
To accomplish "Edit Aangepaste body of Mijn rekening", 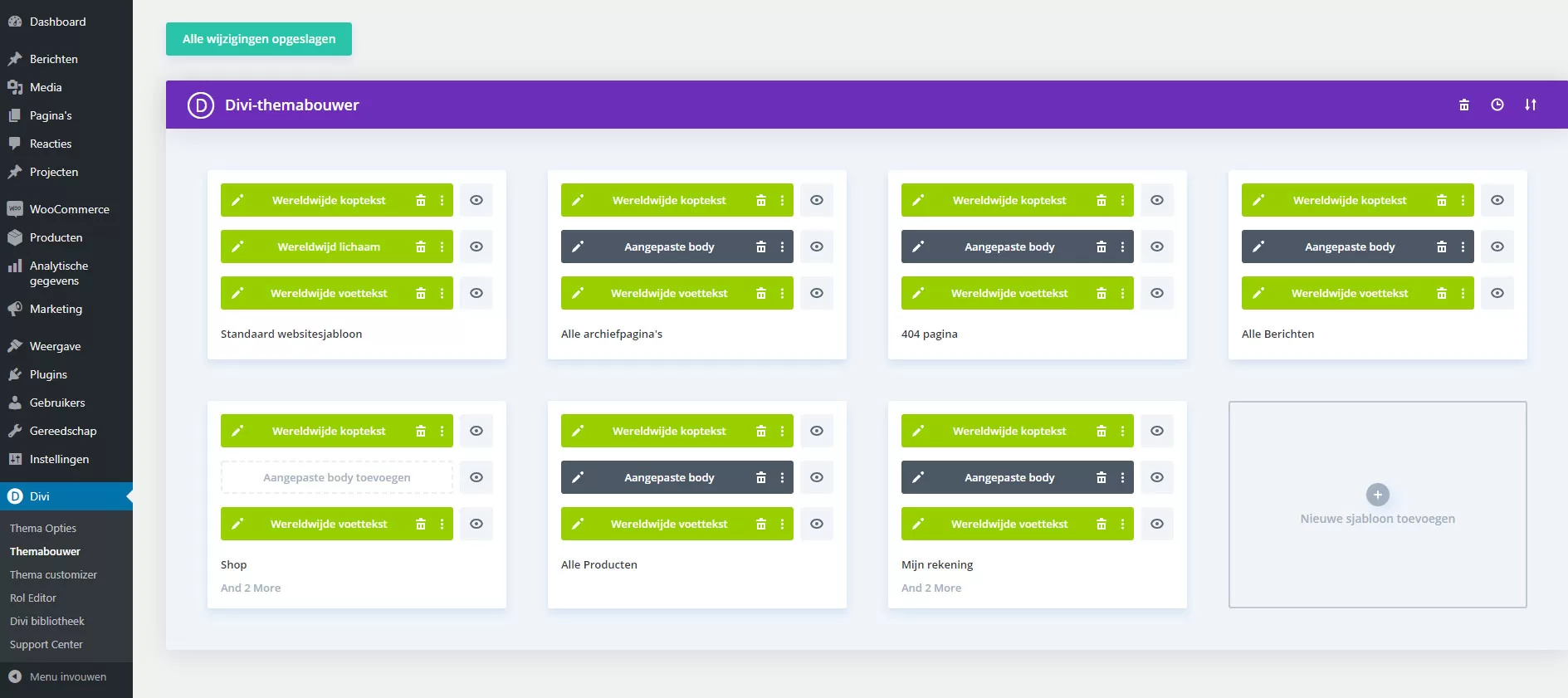I will 918,477.
